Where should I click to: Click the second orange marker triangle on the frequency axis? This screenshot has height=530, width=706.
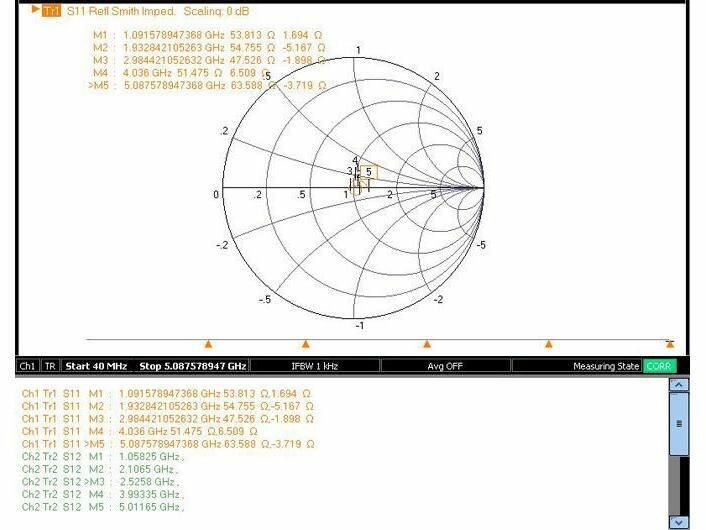coord(306,344)
